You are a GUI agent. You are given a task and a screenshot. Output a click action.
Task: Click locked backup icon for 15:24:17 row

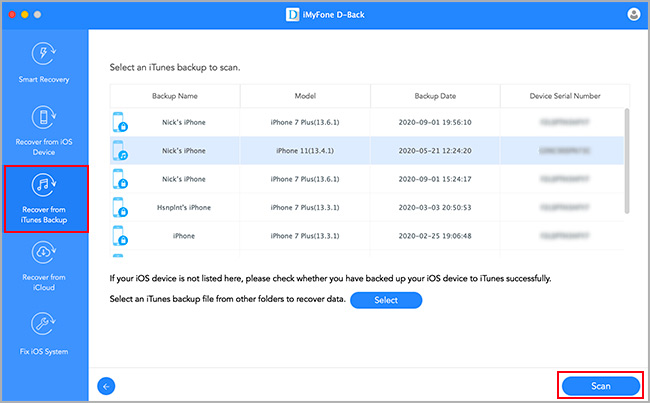pos(120,179)
